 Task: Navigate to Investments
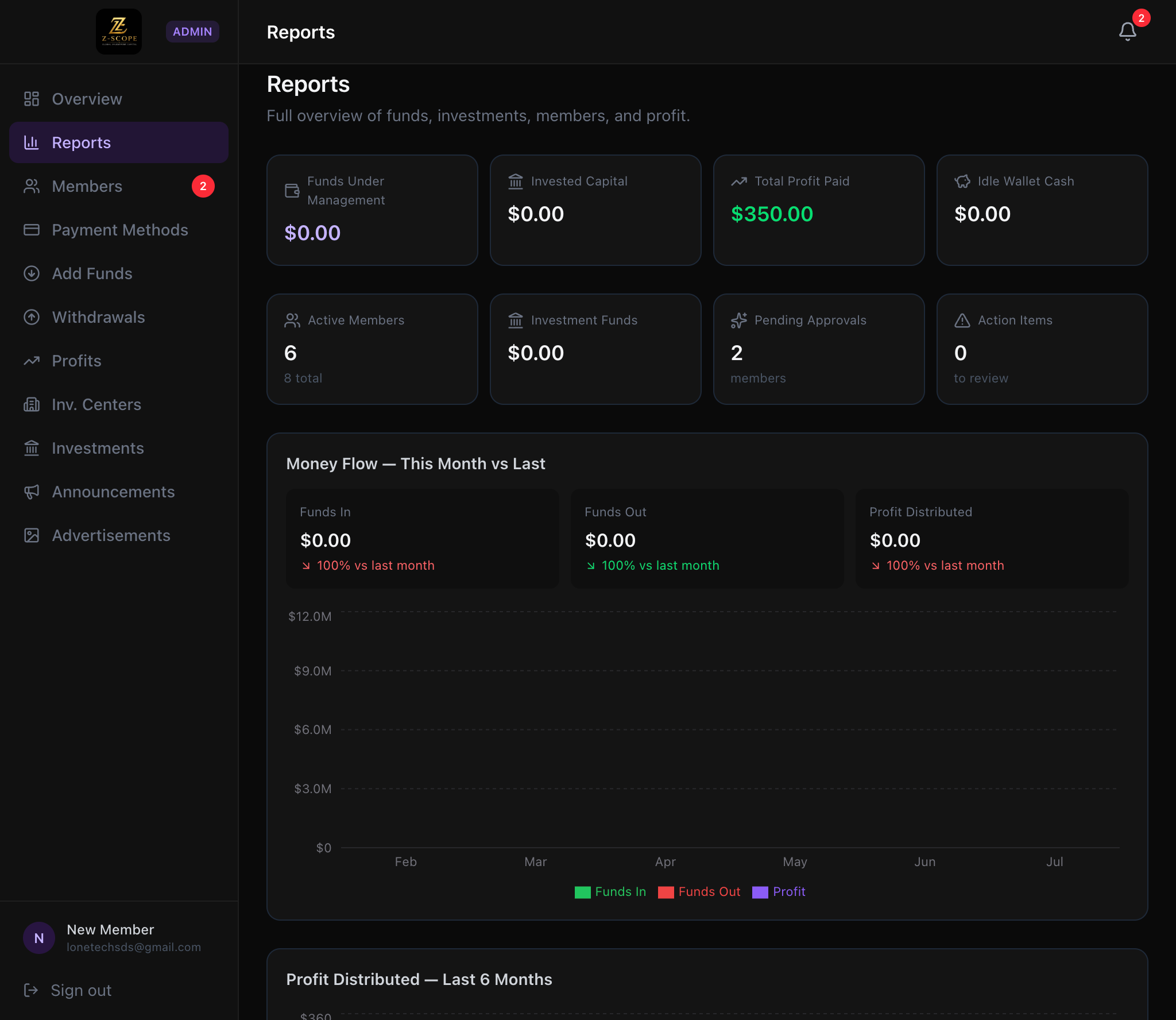pos(119,448)
